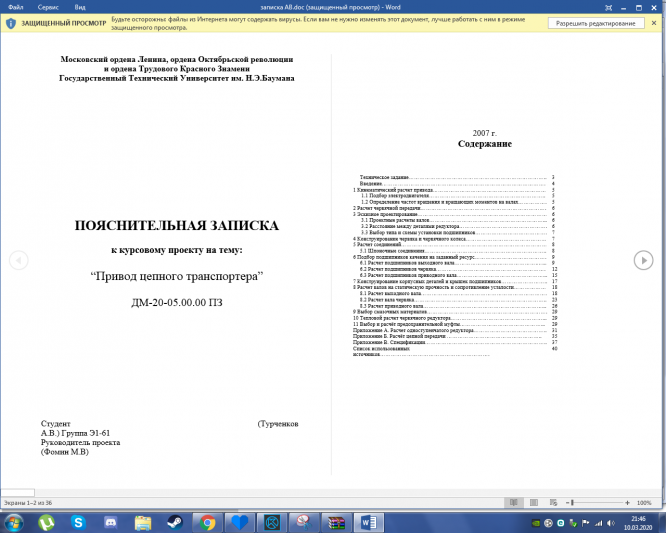
Task: Click the Word taskbar button
Action: click(x=369, y=522)
